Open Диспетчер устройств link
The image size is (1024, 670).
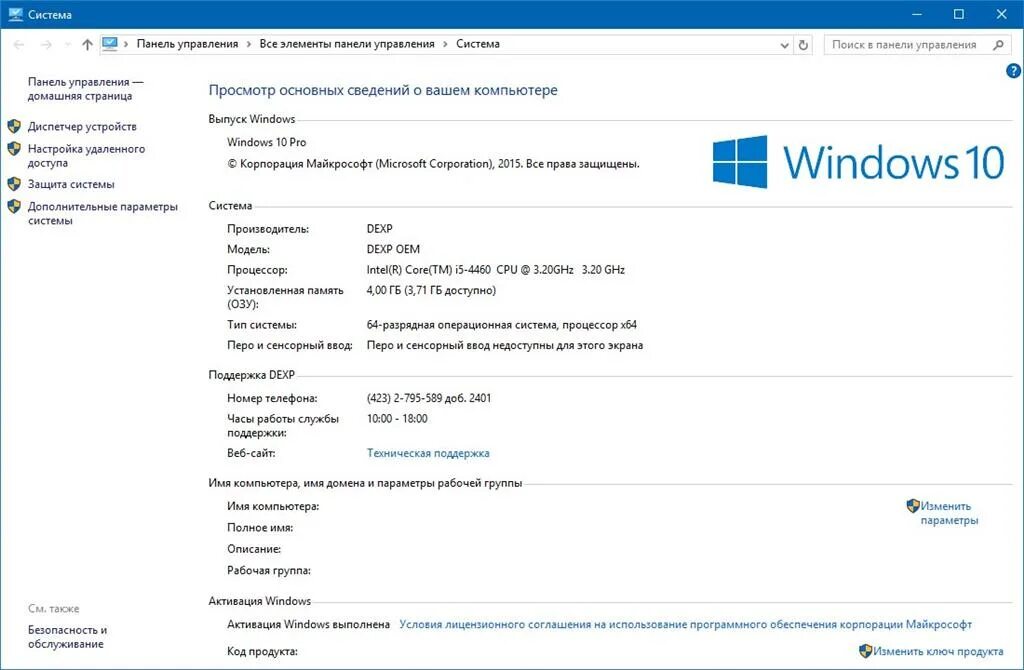coord(82,126)
